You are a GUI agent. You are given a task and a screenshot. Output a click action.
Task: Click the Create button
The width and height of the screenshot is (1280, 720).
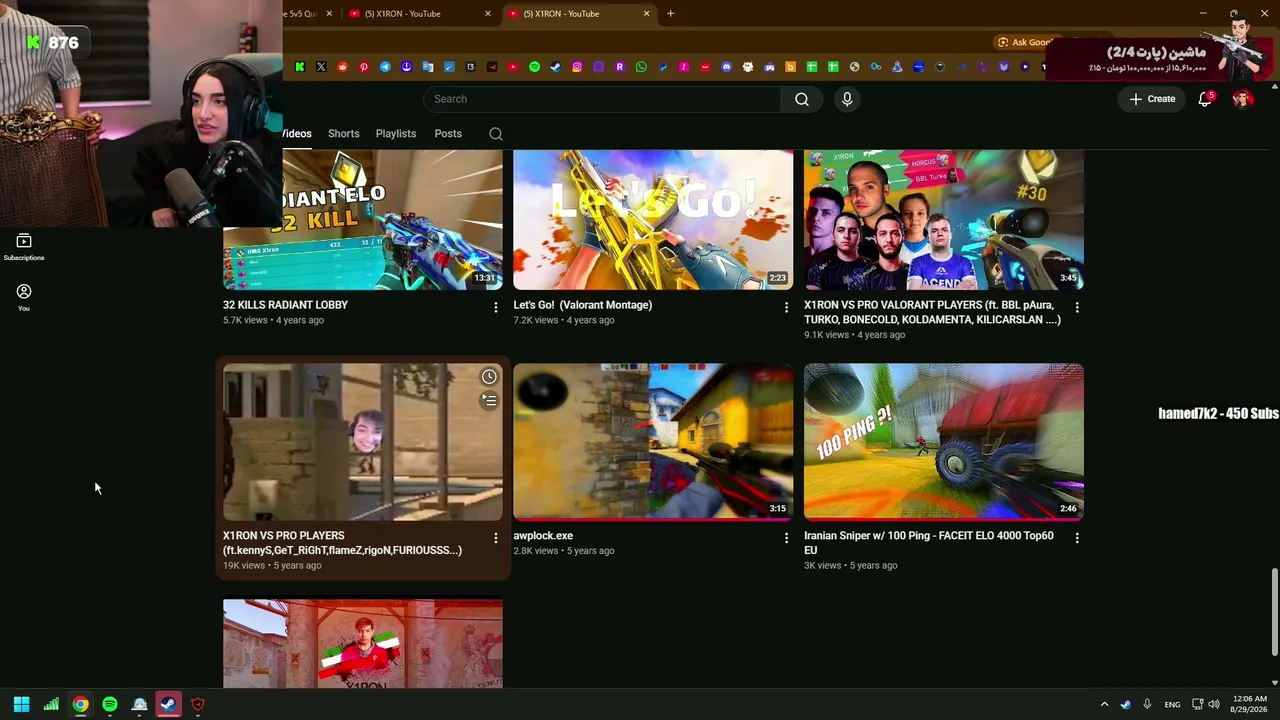coord(1152,99)
